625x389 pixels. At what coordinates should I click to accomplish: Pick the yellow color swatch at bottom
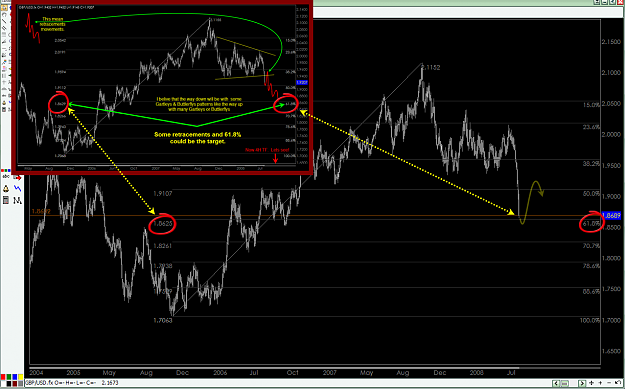click(x=21, y=377)
